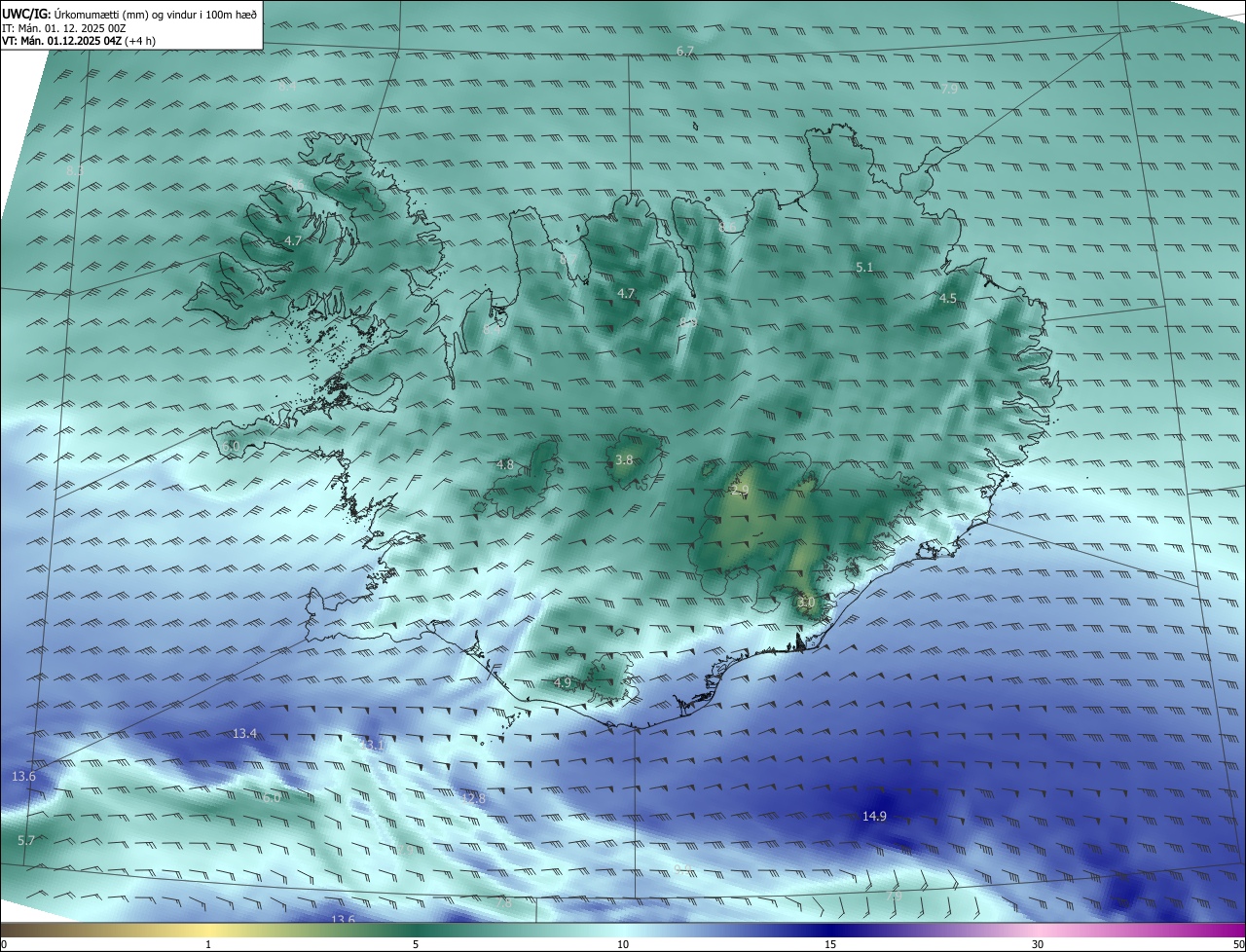Click the 1 tick on the color scale
The image size is (1246, 952).
(208, 944)
